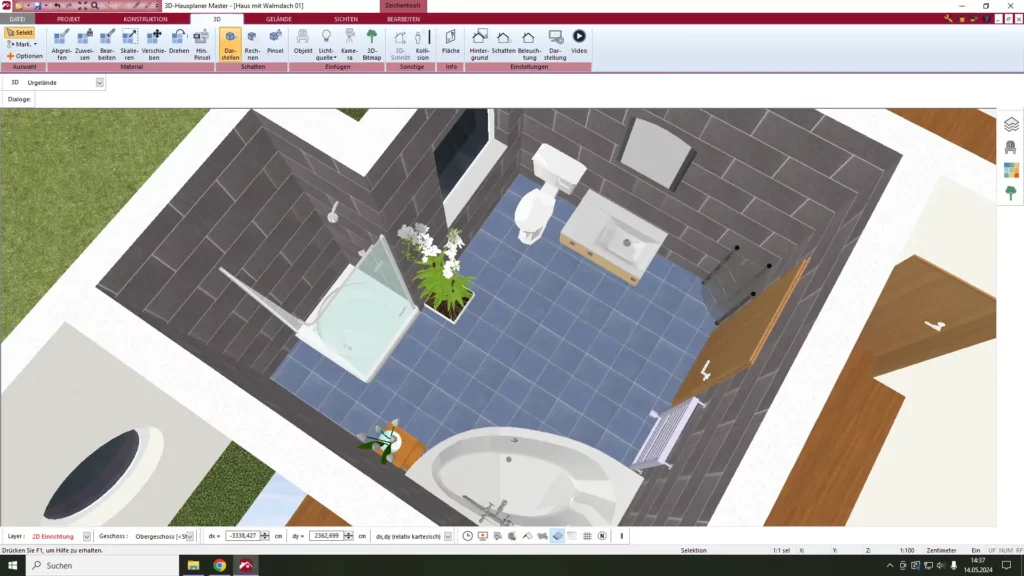The image size is (1024, 576).
Task: Open the GELÄNDE ribbon tab
Action: [279, 19]
